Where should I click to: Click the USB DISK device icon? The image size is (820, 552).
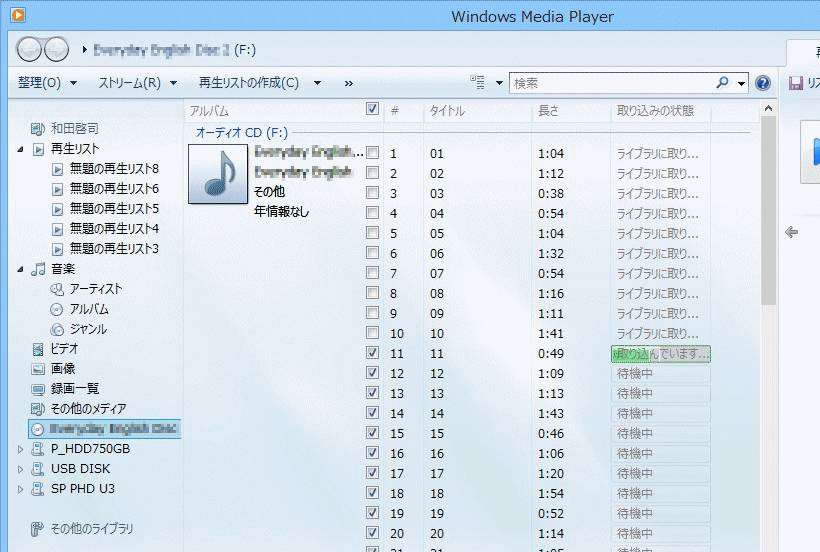click(38, 469)
